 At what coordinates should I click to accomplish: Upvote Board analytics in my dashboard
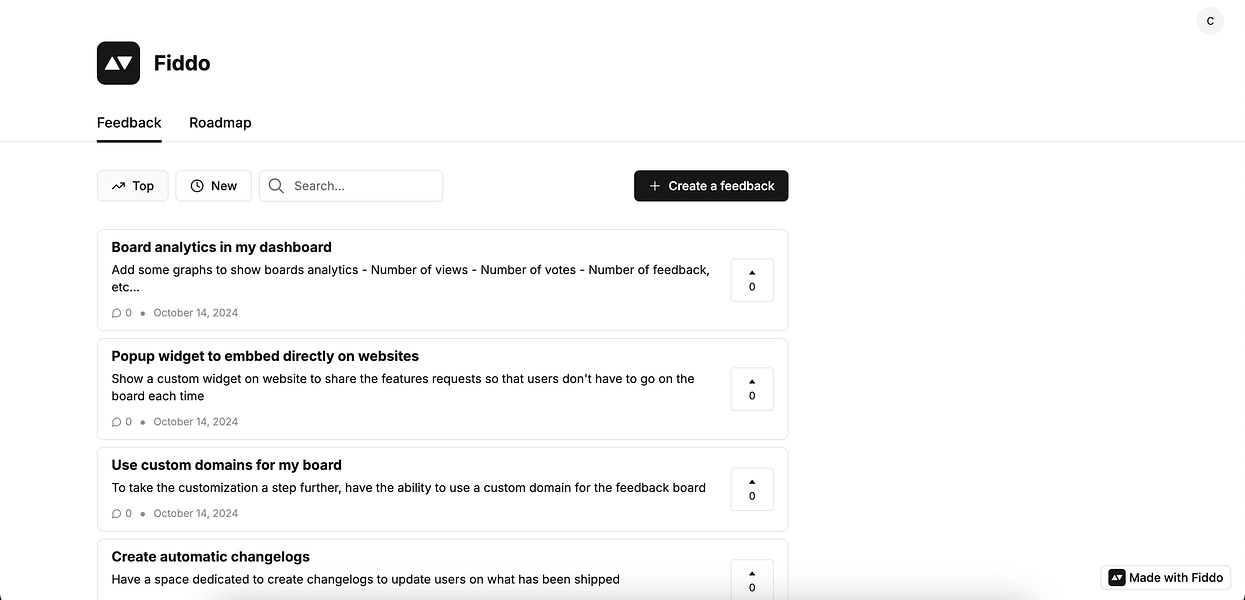tap(752, 280)
